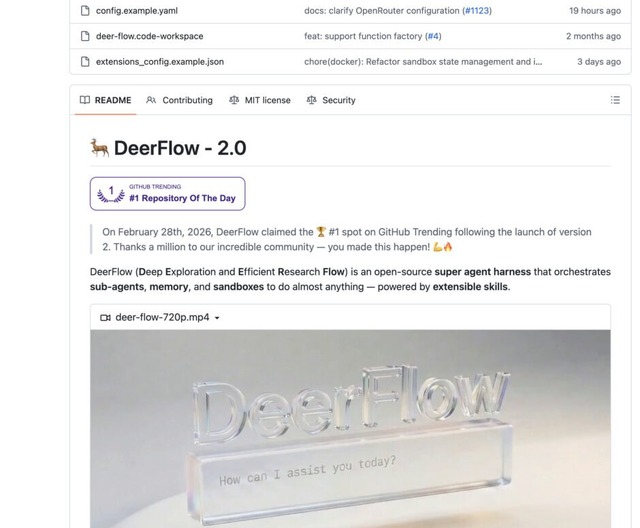Open the extensions_config.example.json file
This screenshot has height=528, width=640.
pyautogui.click(x=160, y=62)
